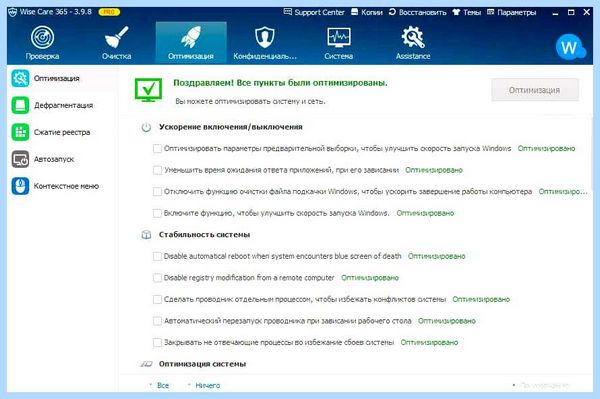The height and width of the screenshot is (399, 600).
Task: Click Оптимизировано status after blue screen item
Action: coord(437,256)
